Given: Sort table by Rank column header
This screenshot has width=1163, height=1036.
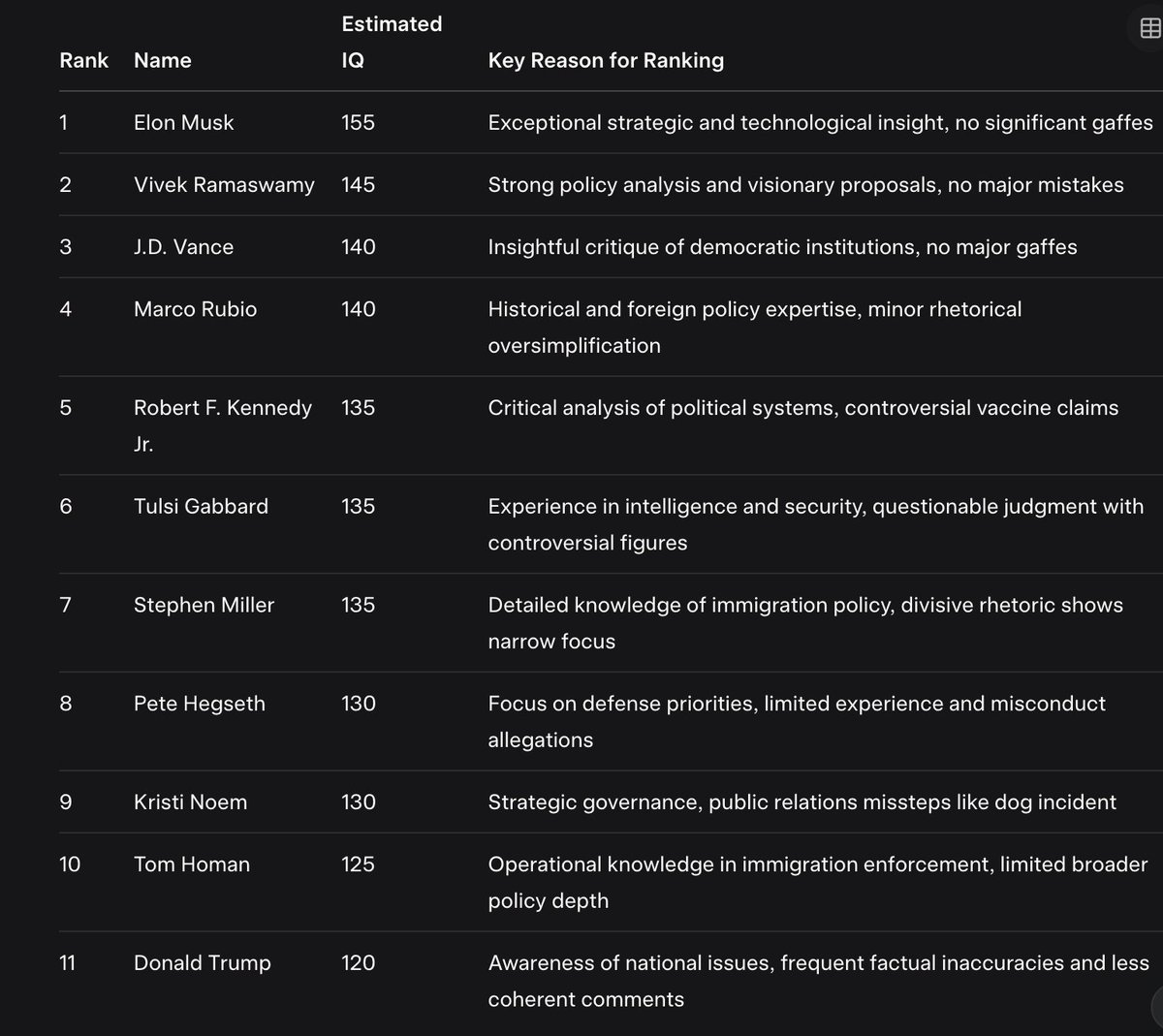Looking at the screenshot, I should coord(83,60).
